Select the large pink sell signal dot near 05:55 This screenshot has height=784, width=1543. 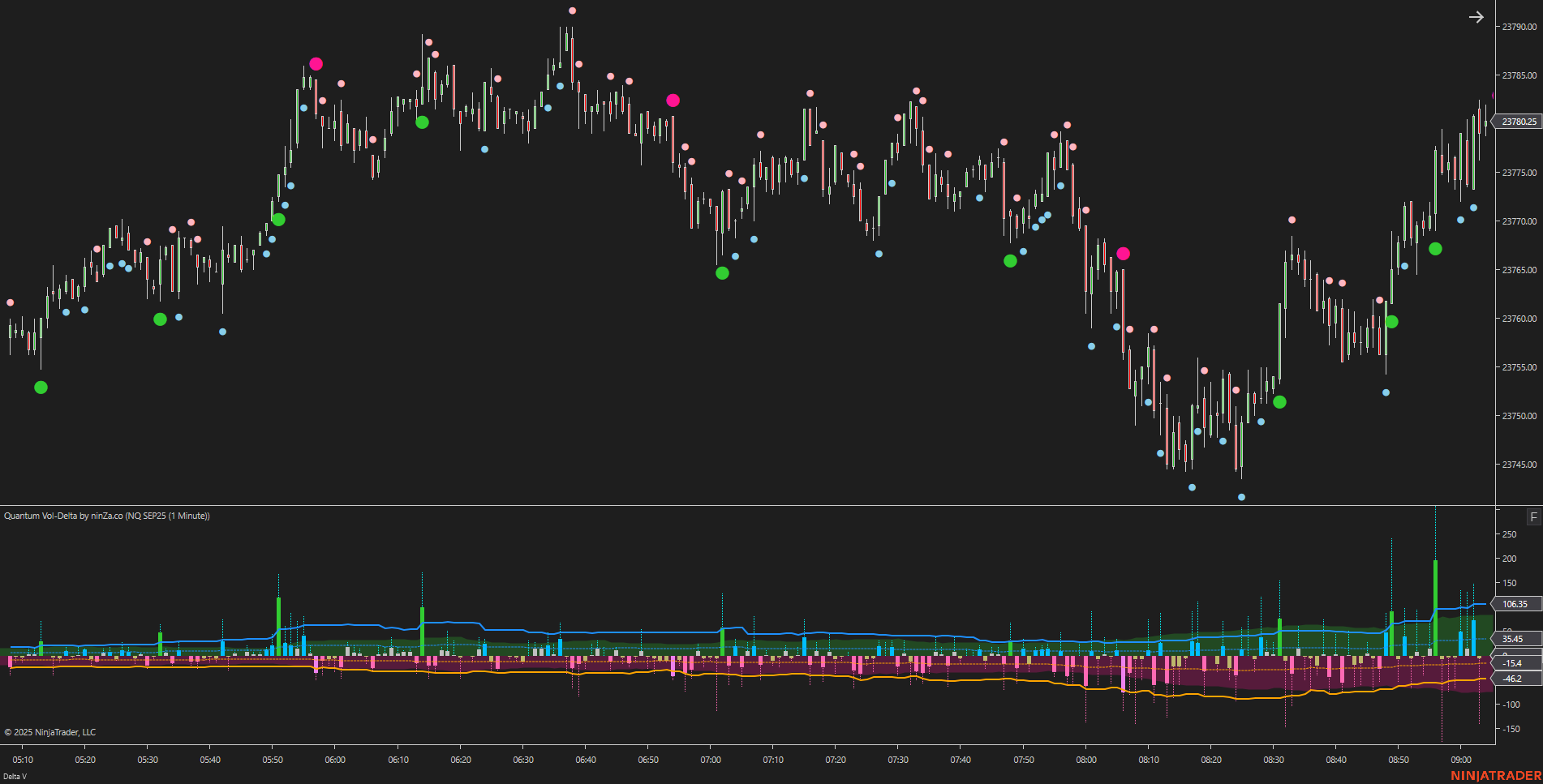[x=316, y=63]
